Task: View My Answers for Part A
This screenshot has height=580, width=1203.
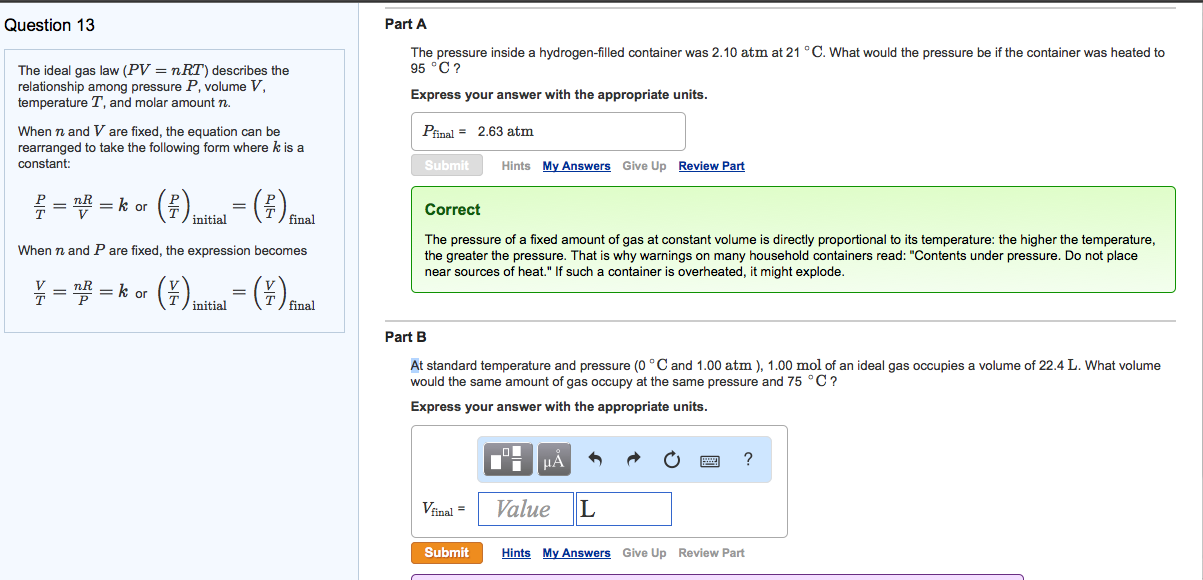Action: pyautogui.click(x=576, y=165)
